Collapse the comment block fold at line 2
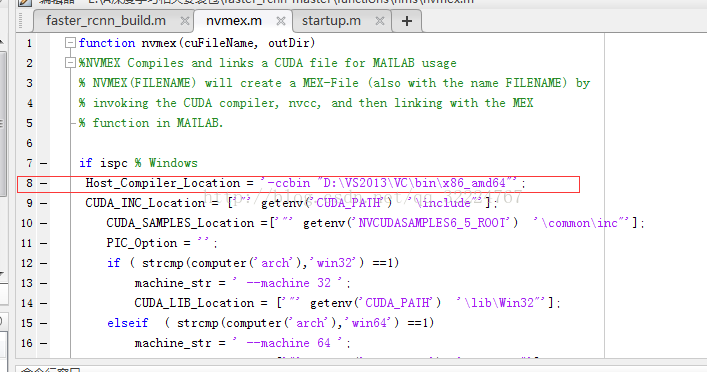The height and width of the screenshot is (372, 707). pyautogui.click(x=70, y=63)
